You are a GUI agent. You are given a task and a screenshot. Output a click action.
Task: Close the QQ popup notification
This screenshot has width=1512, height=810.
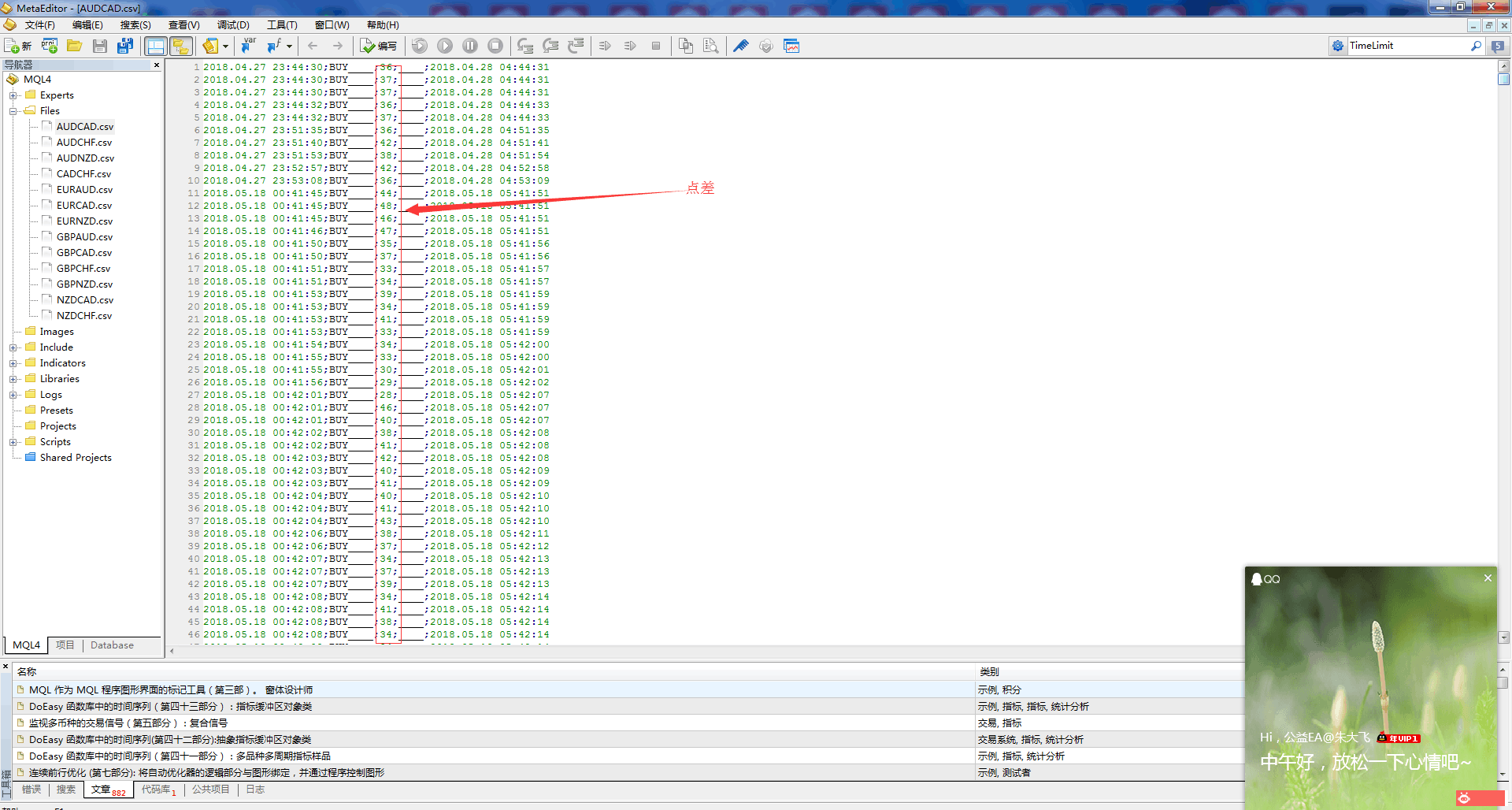tap(1488, 578)
